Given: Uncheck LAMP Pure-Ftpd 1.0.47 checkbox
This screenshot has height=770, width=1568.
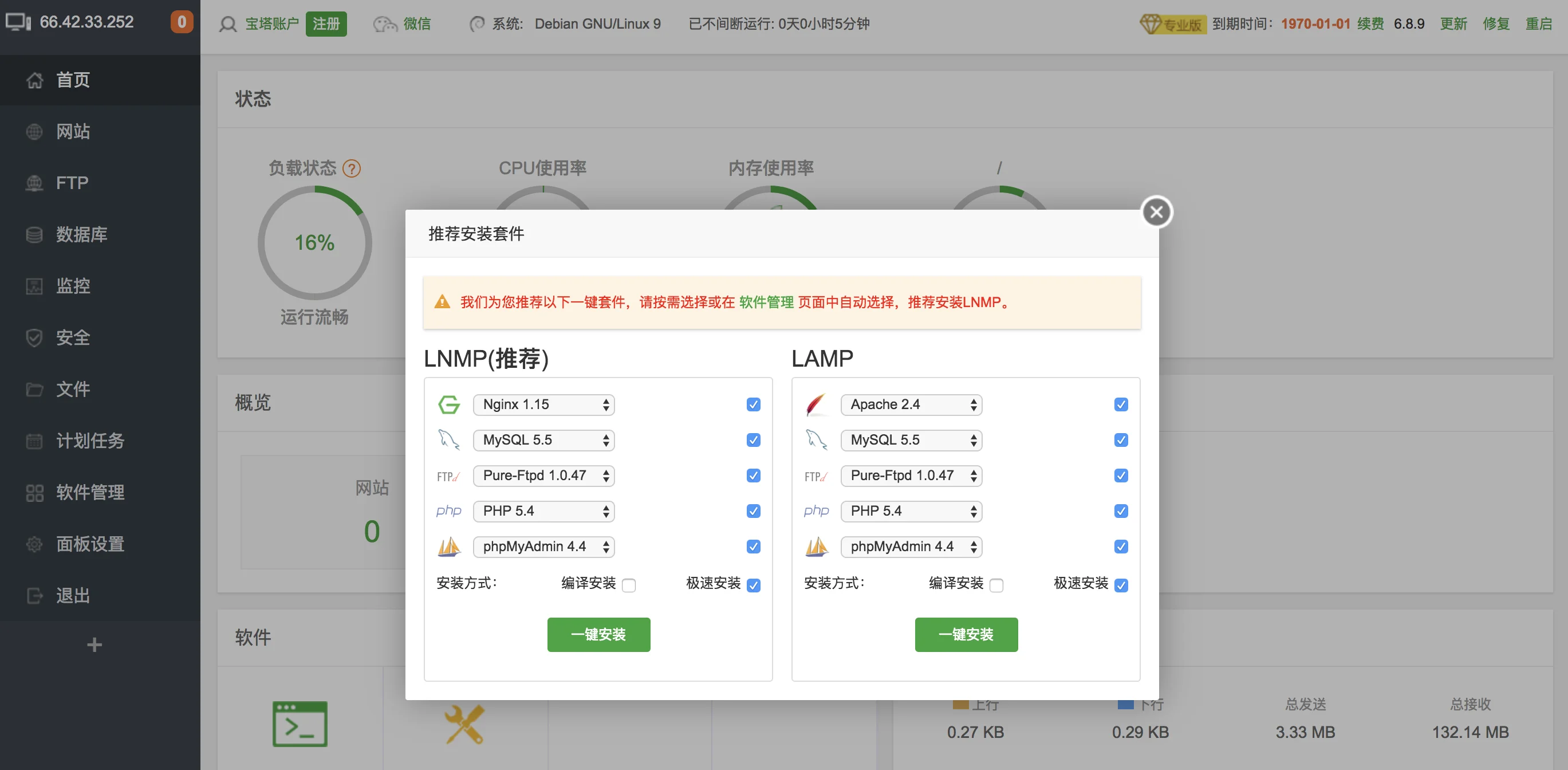Looking at the screenshot, I should 1121,475.
